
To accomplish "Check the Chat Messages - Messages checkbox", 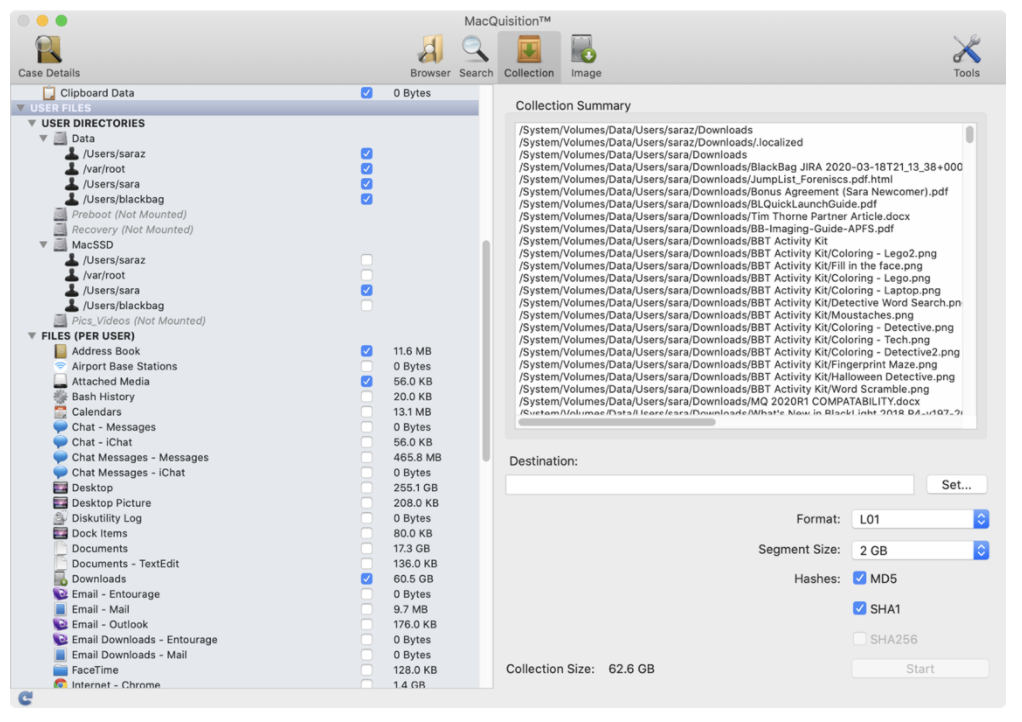I will (x=367, y=457).
